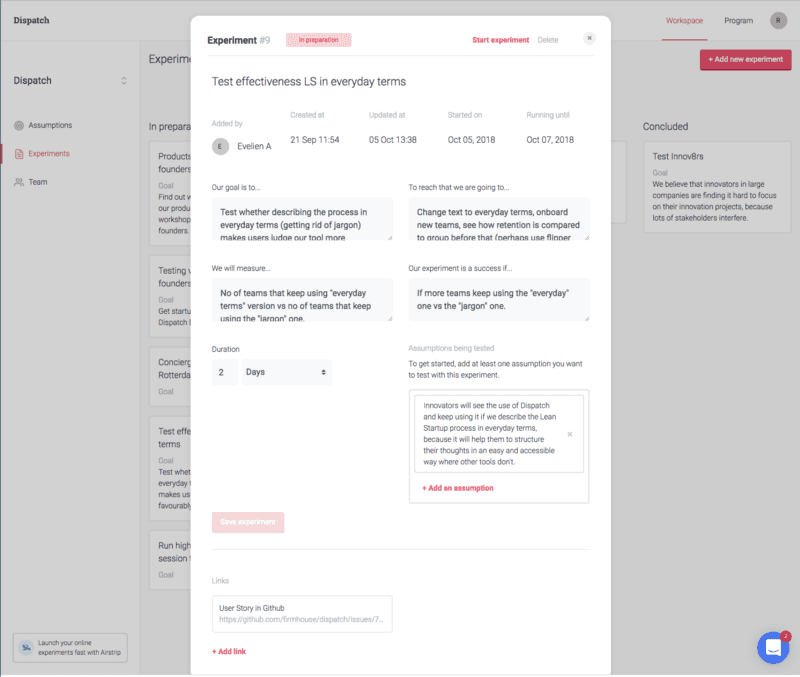Click the To reach that text area
The width and height of the screenshot is (800, 677).
coord(498,219)
